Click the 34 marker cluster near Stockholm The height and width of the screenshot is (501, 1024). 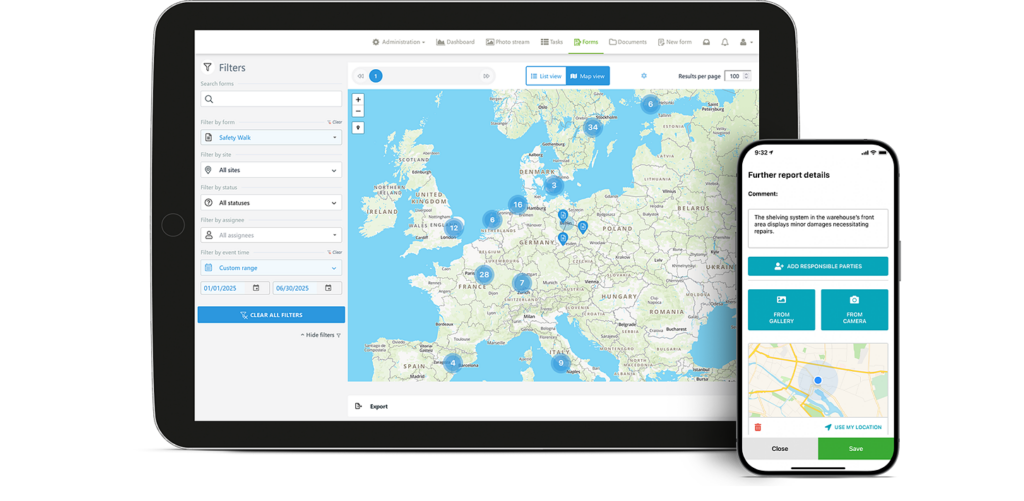(x=593, y=127)
